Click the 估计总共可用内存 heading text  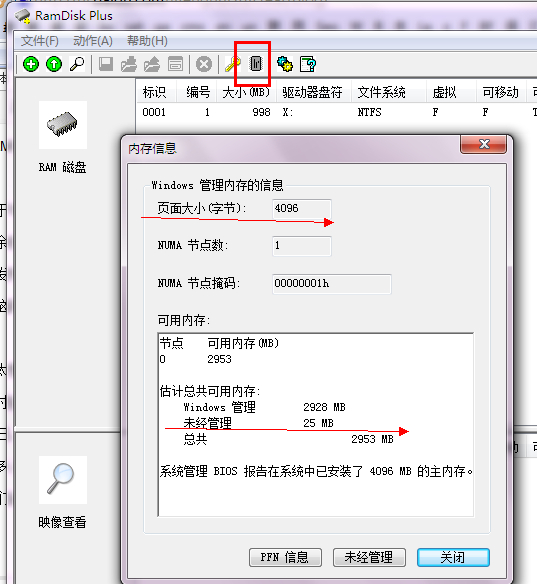click(210, 391)
